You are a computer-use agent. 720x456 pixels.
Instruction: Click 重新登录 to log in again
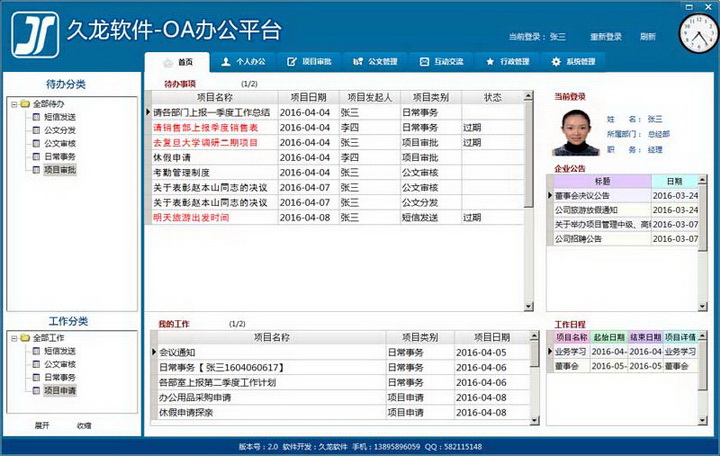606,37
